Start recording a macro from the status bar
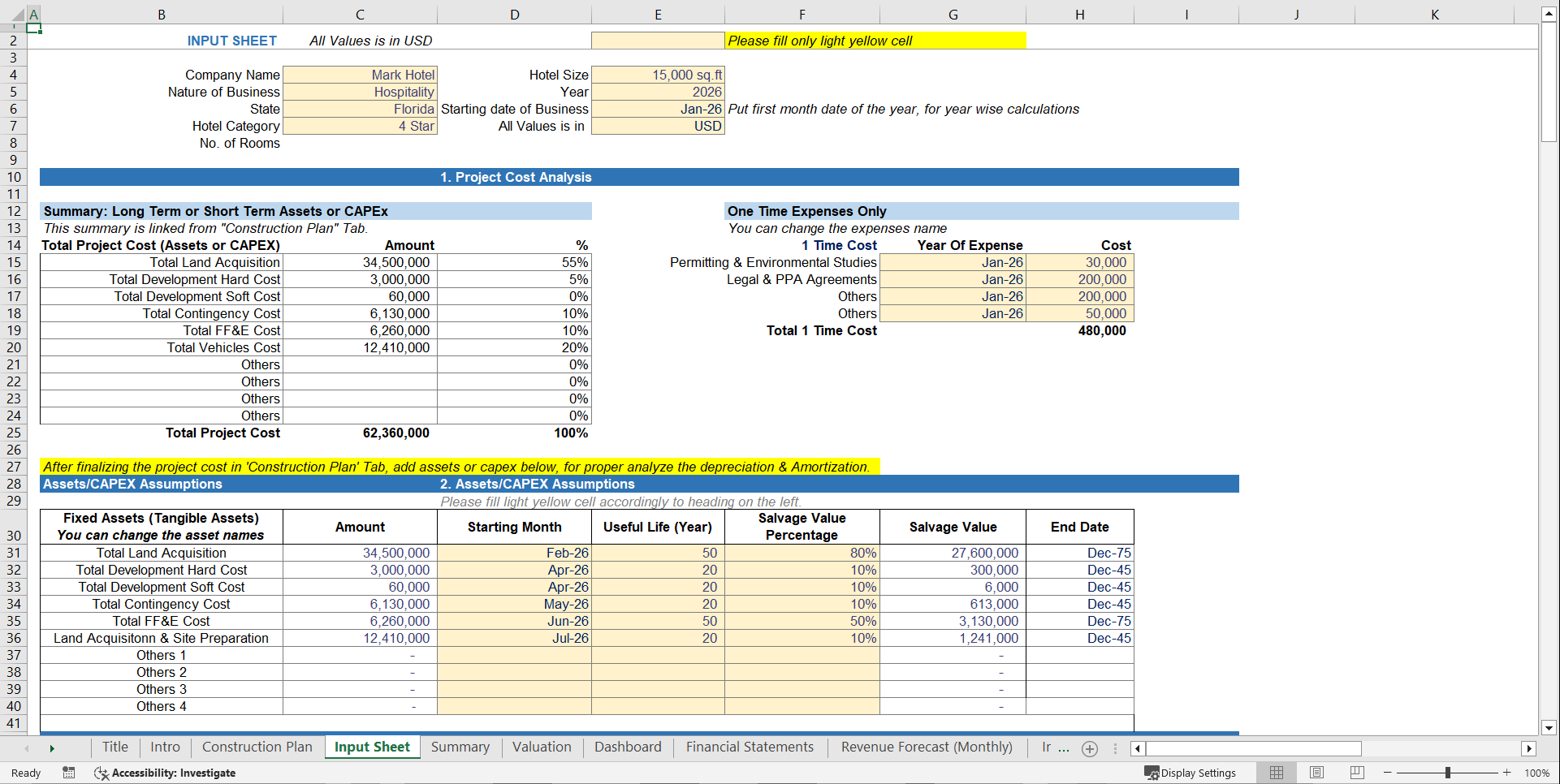Image resolution: width=1560 pixels, height=784 pixels. click(x=69, y=773)
